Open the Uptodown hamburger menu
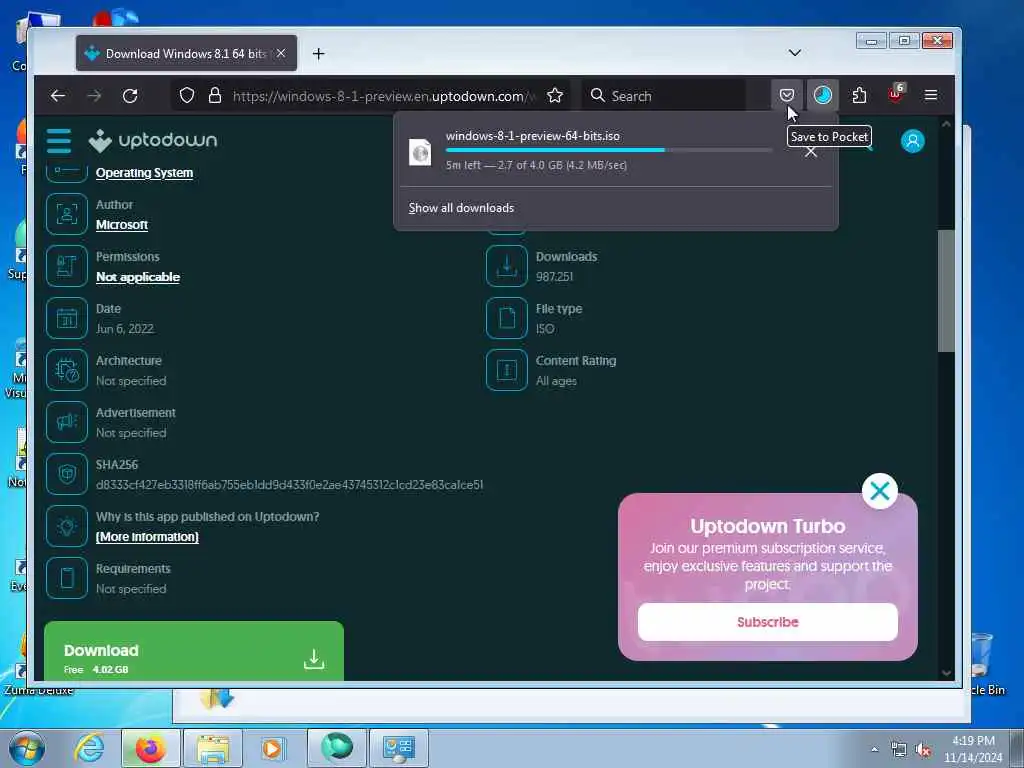The height and width of the screenshot is (768, 1024). pos(59,140)
